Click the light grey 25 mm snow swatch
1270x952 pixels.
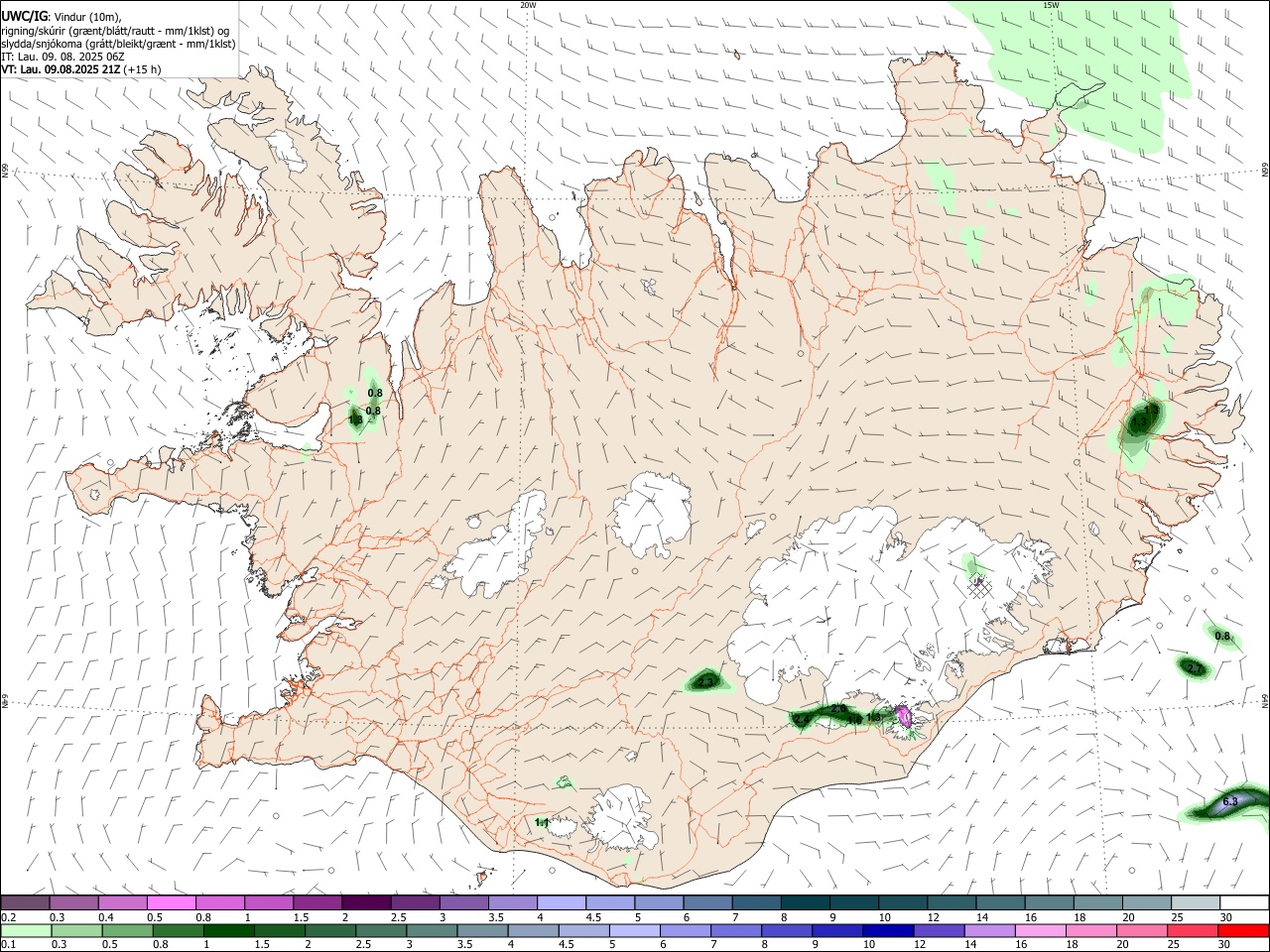point(1196,902)
